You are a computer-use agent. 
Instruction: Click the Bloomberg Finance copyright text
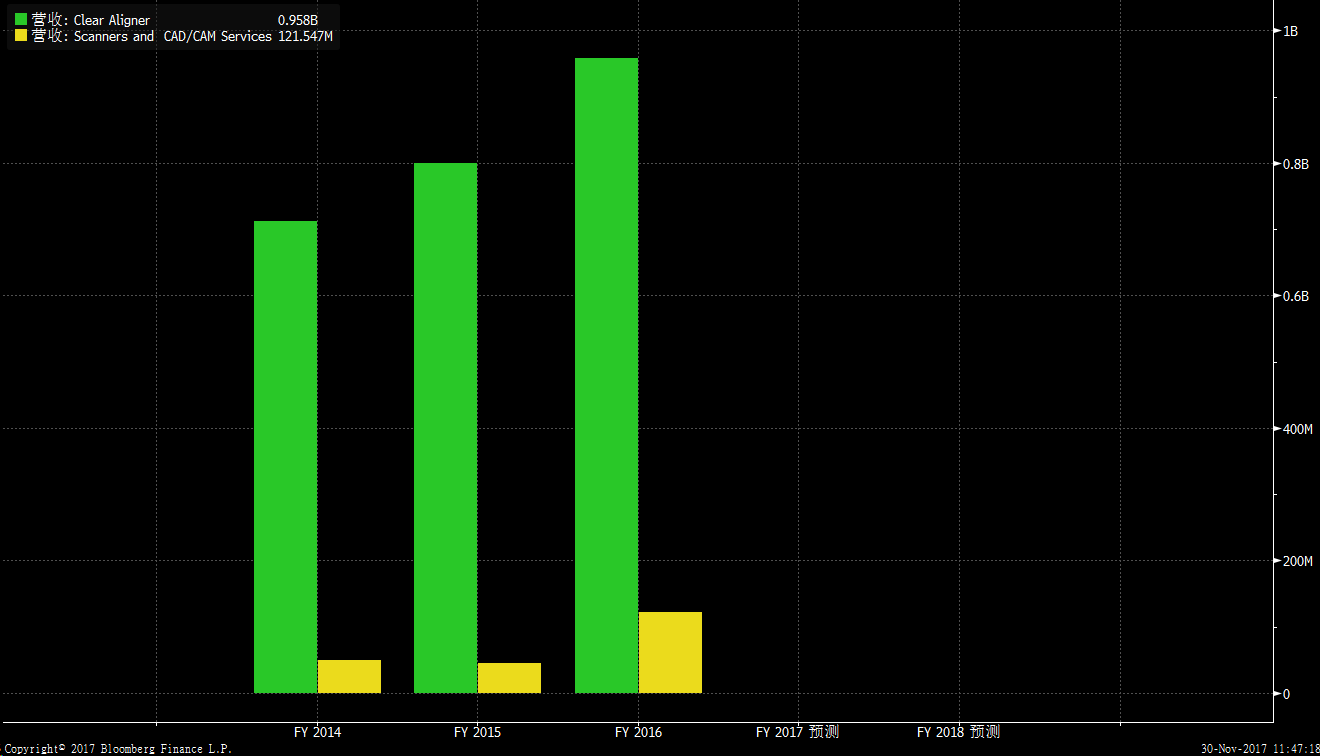click(x=116, y=749)
